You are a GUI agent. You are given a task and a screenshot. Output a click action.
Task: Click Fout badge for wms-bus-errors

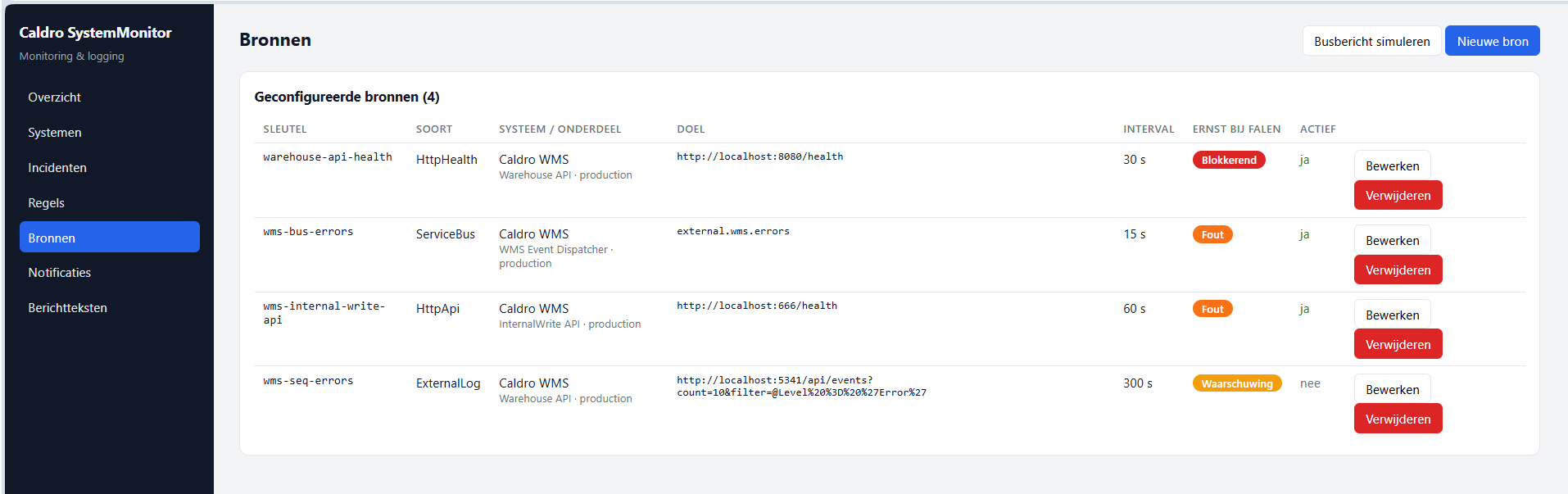[x=1212, y=235]
